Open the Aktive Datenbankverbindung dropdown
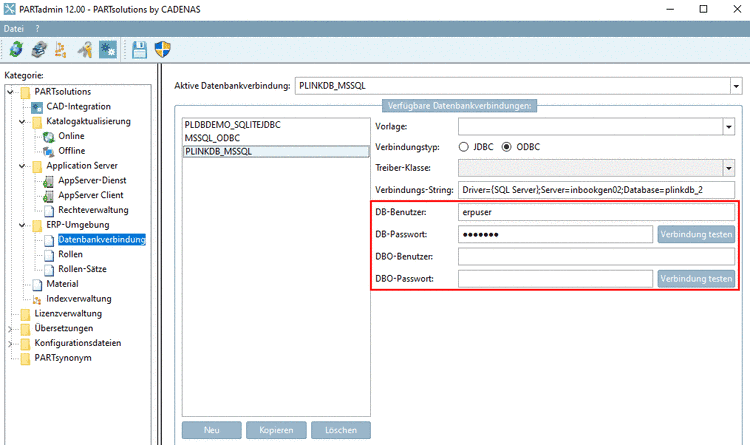 pyautogui.click(x=736, y=86)
